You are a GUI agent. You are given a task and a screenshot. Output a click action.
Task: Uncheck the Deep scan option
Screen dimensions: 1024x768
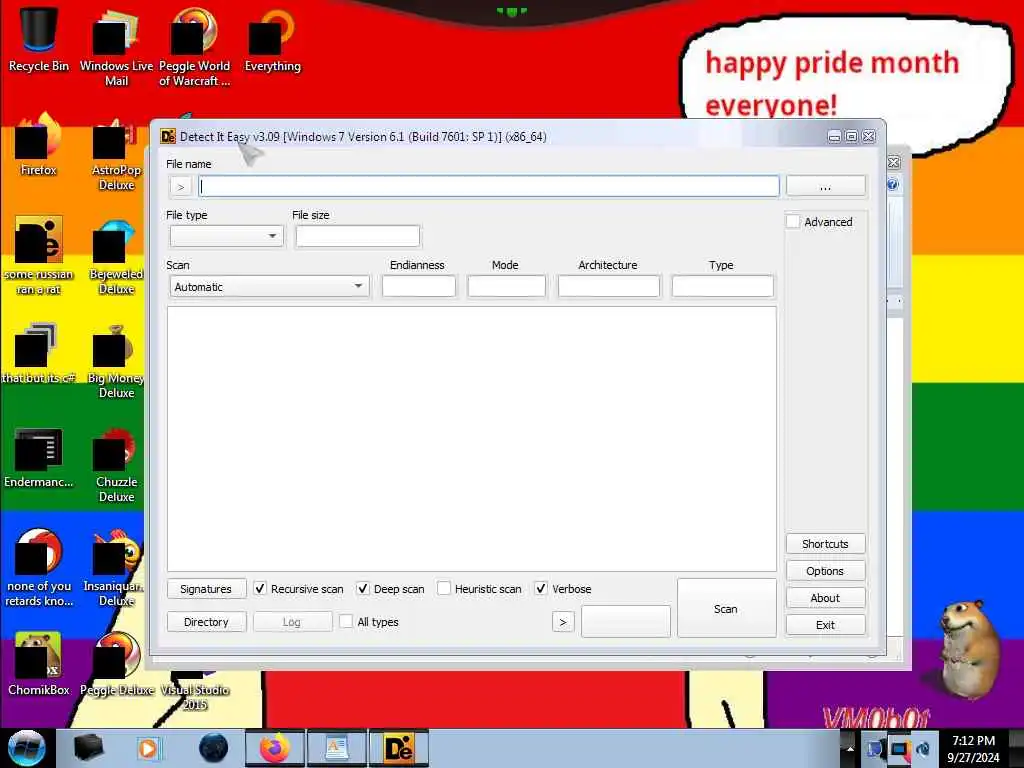[x=363, y=588]
